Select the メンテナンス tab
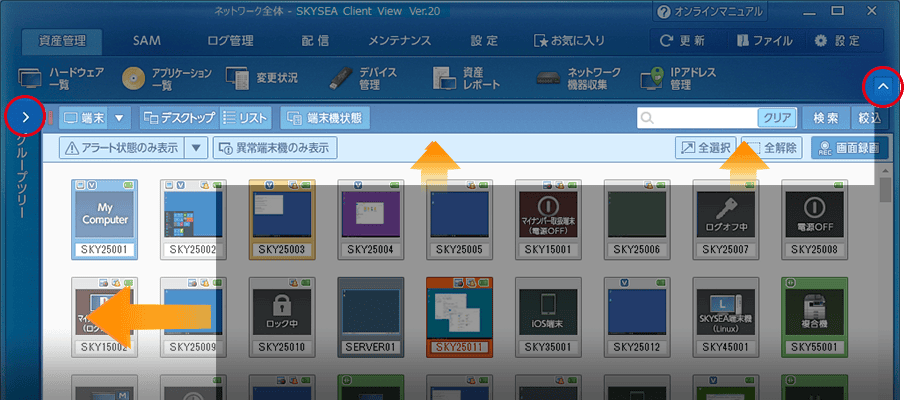Image resolution: width=905 pixels, height=400 pixels. 400,40
